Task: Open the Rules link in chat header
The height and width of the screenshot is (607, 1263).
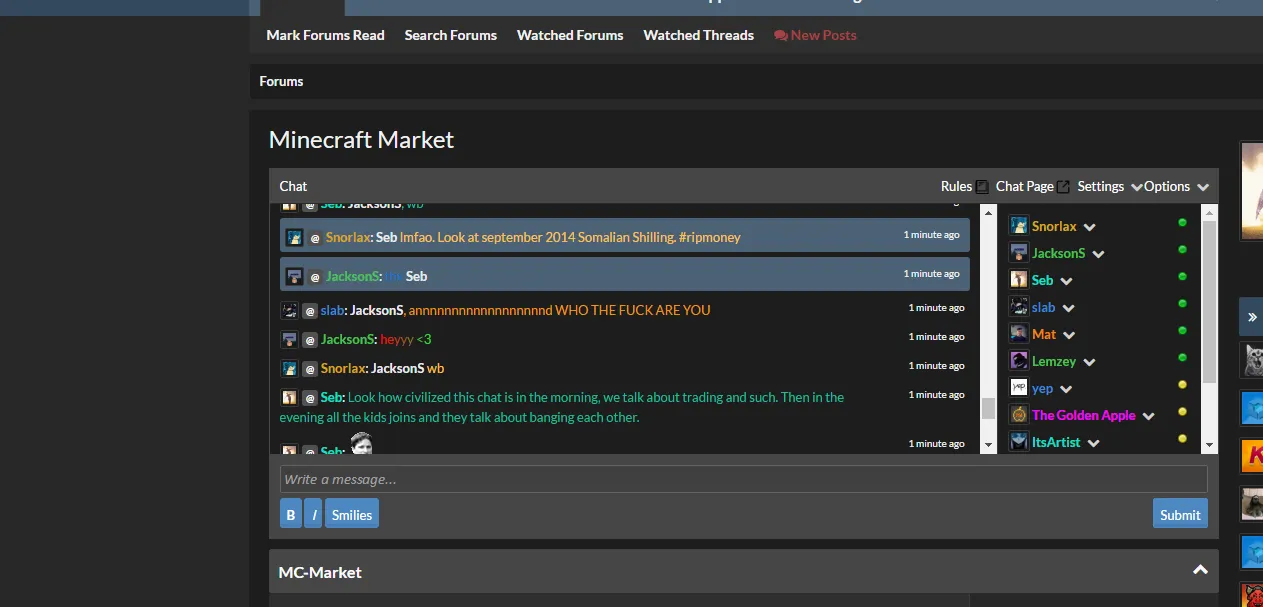Action: (956, 187)
